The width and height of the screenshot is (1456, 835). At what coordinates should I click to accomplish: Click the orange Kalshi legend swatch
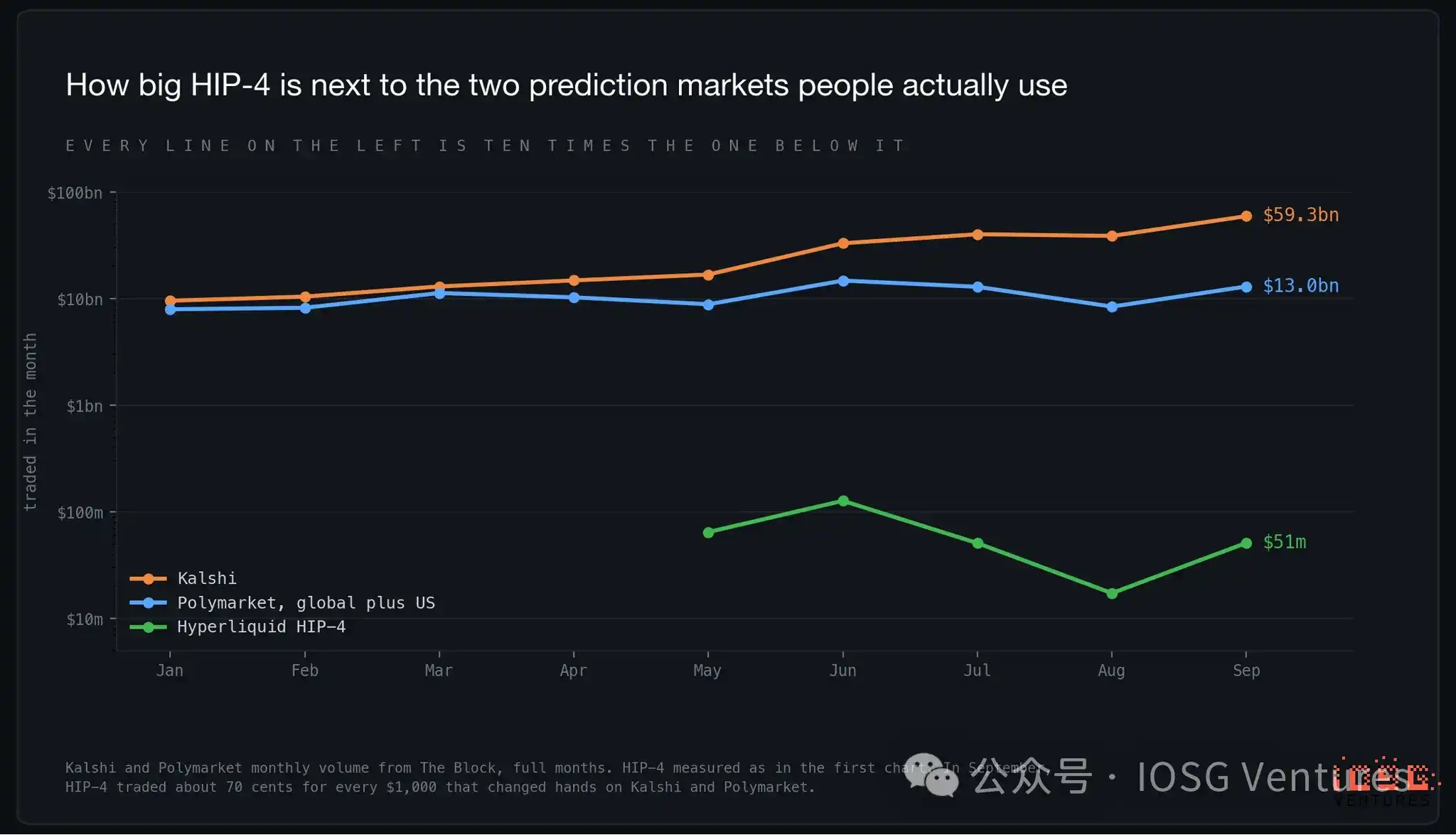pos(149,579)
